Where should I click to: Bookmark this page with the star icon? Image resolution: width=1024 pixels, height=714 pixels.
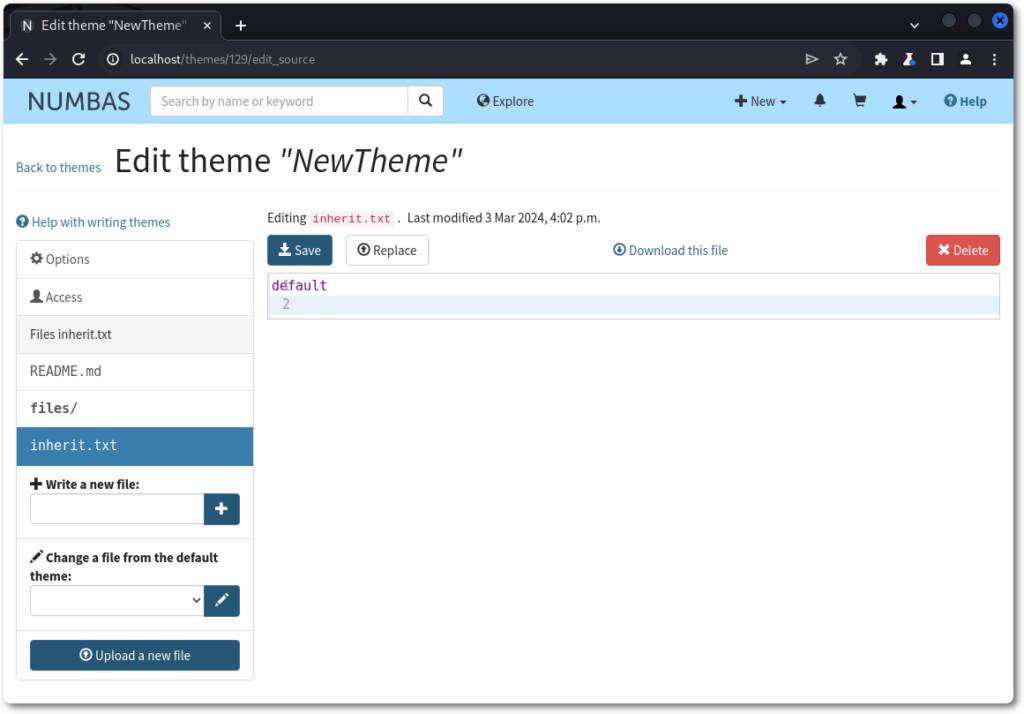coord(841,59)
